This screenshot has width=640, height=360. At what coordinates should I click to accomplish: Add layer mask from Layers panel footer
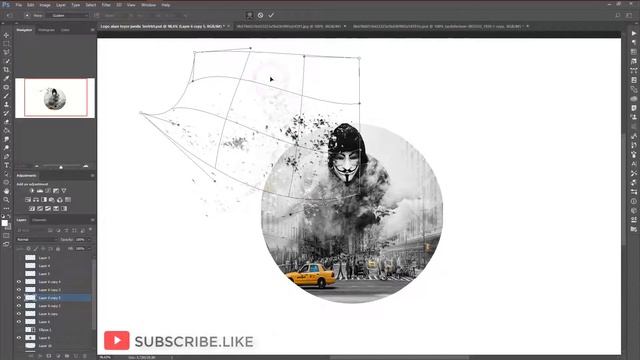pos(49,356)
